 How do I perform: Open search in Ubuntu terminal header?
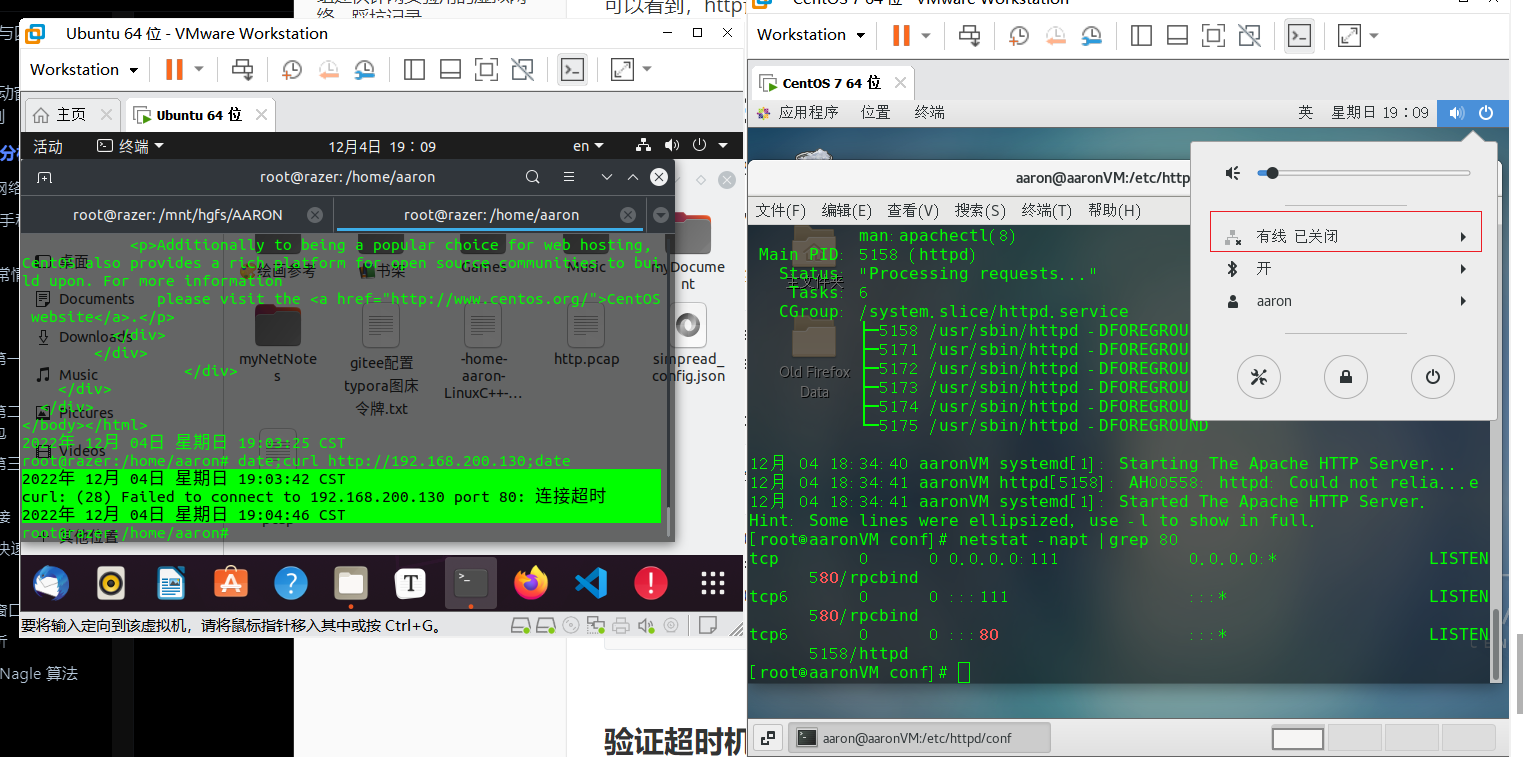click(x=533, y=177)
